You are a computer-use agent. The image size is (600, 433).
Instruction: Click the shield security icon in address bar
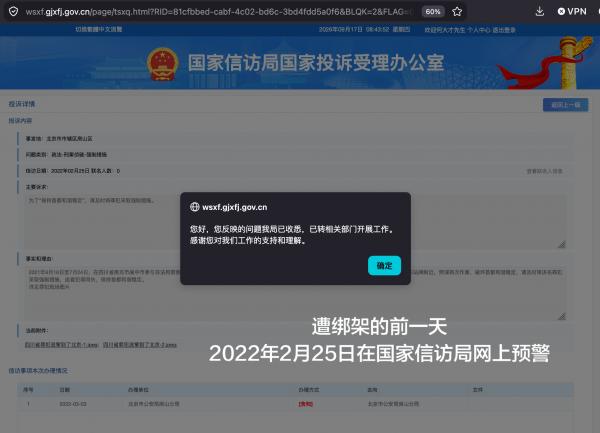(13, 11)
